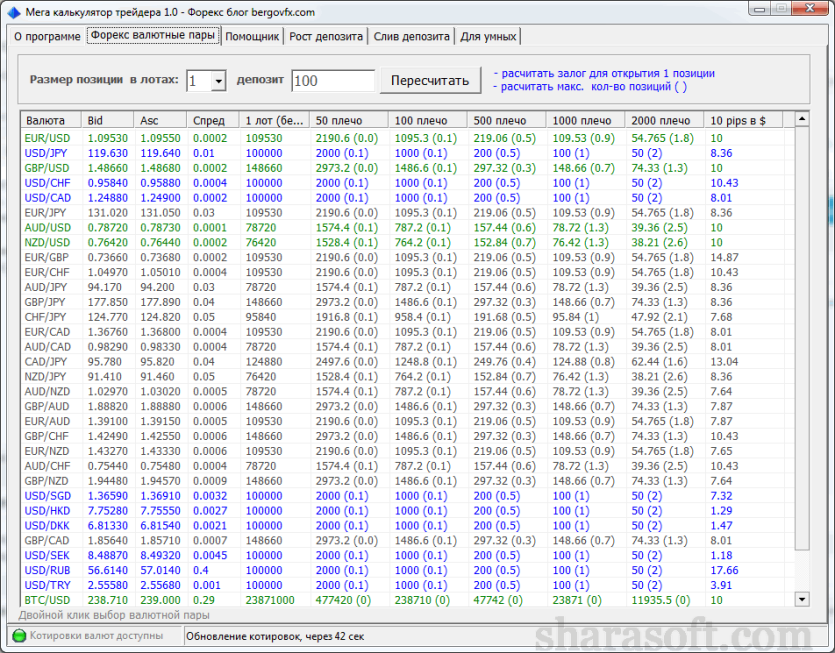Select the EUR/NZD pair
Screen dimensions: 835x653
[407, 451]
